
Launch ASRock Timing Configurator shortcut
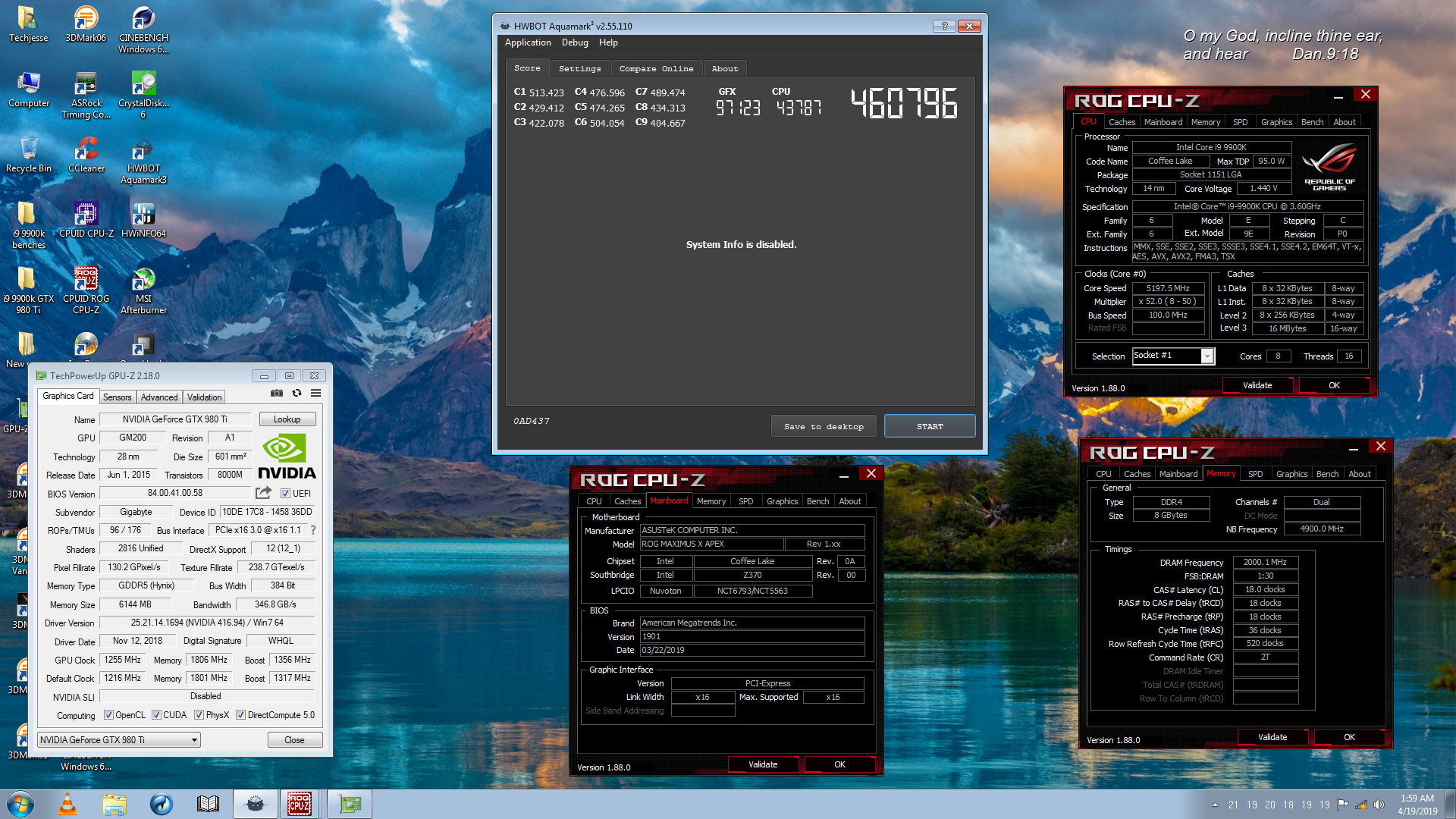click(x=86, y=96)
